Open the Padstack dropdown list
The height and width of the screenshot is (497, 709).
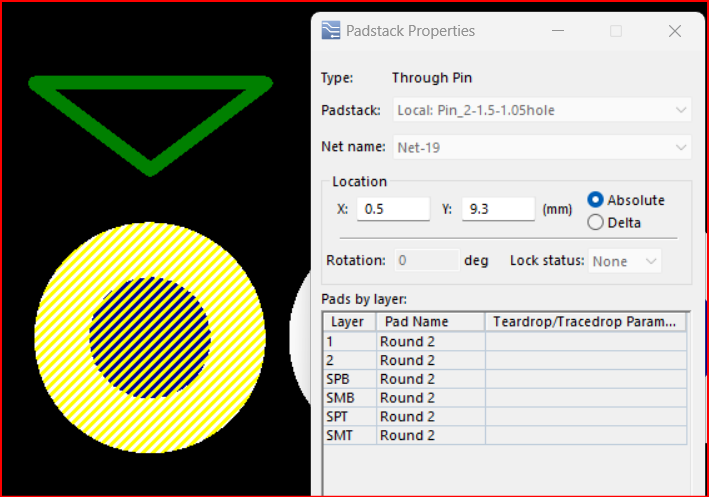(681, 110)
